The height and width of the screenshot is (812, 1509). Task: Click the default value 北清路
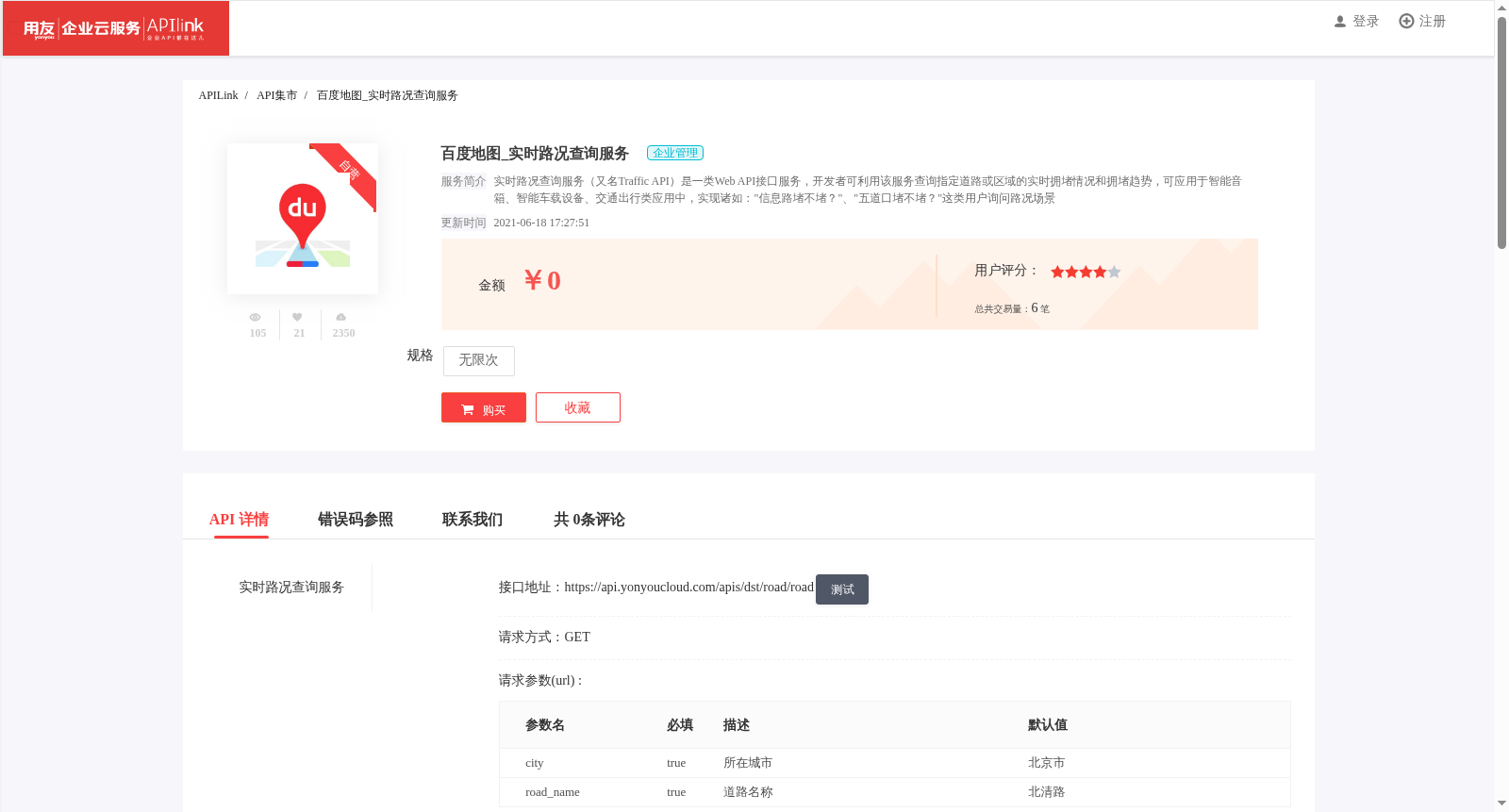[1046, 792]
